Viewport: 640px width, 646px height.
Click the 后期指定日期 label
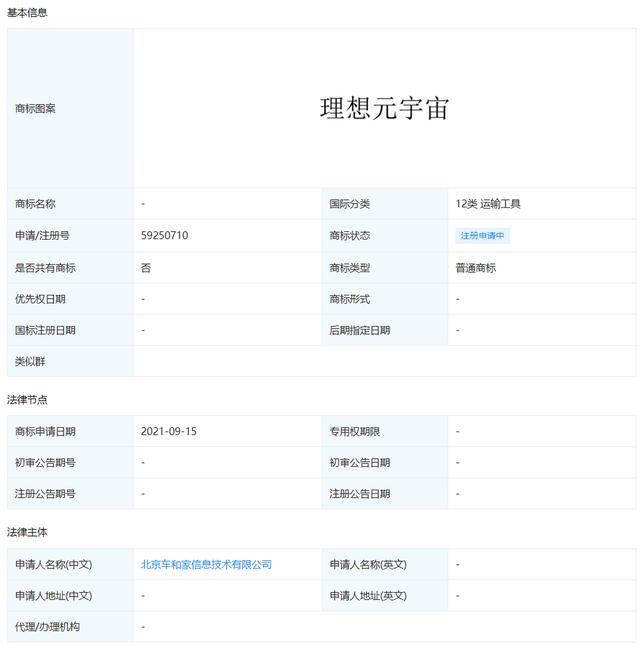click(x=360, y=330)
